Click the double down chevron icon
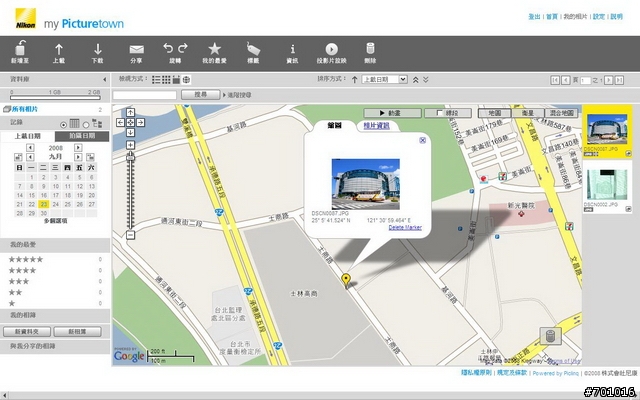640x400 pixels. (x=426, y=80)
